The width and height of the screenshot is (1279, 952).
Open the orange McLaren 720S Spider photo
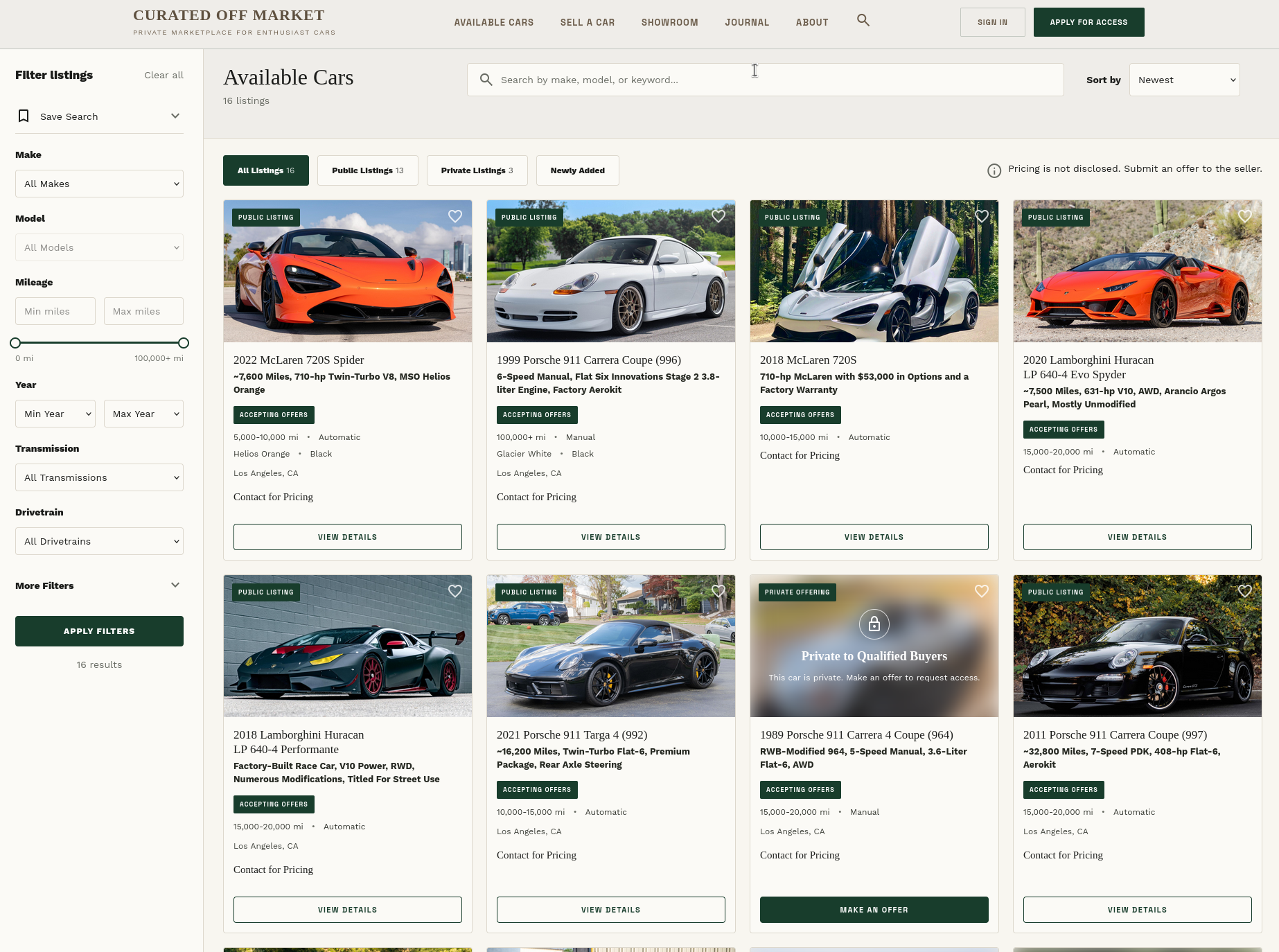click(x=348, y=272)
